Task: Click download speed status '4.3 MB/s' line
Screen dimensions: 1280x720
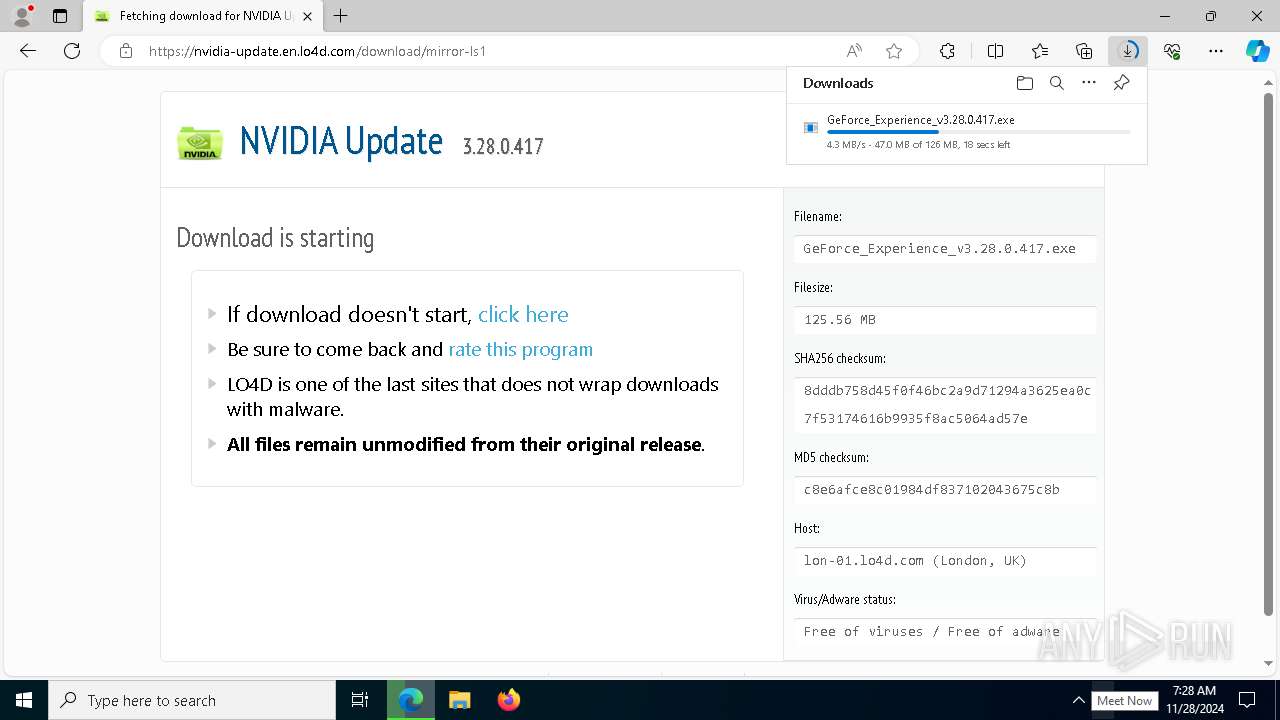Action: point(918,145)
